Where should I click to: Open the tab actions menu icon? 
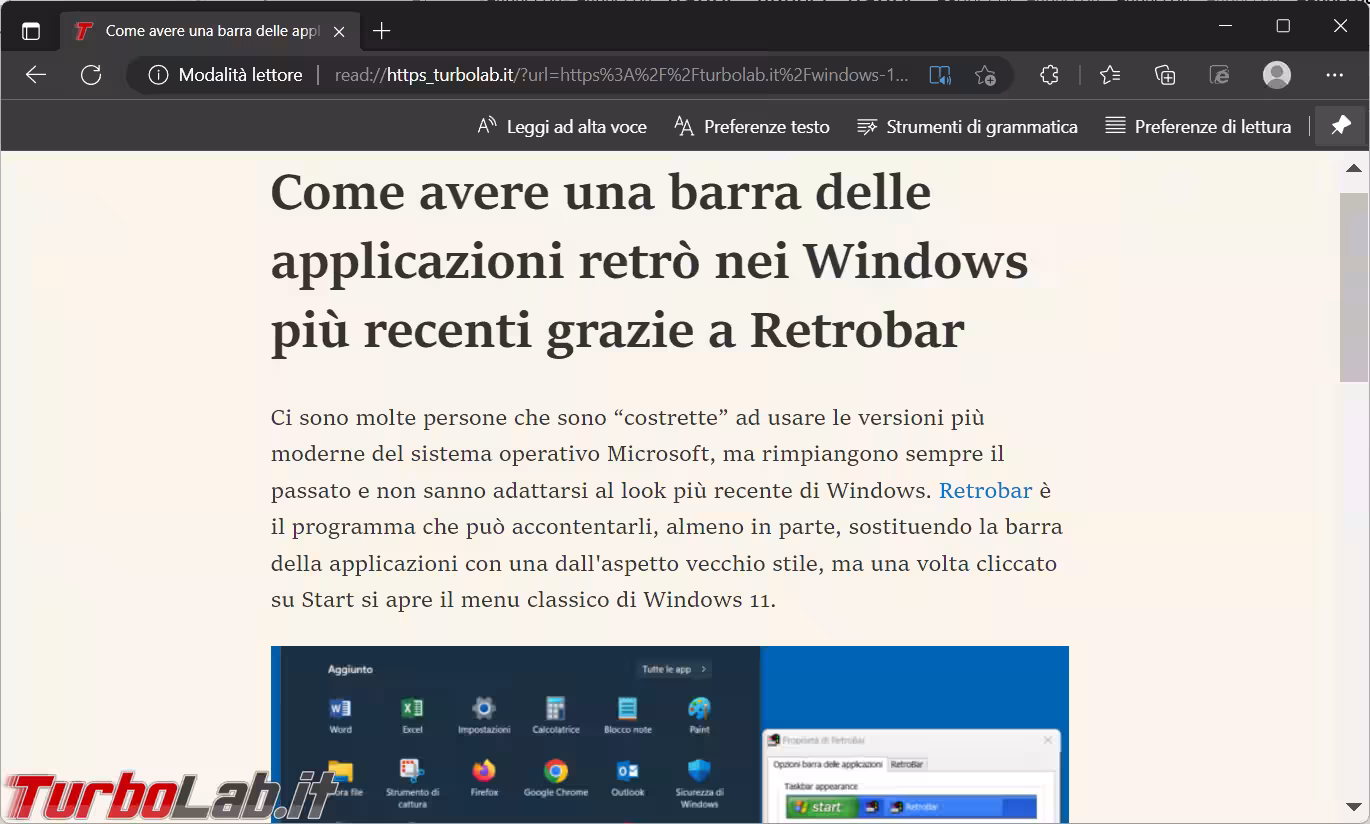[x=31, y=31]
